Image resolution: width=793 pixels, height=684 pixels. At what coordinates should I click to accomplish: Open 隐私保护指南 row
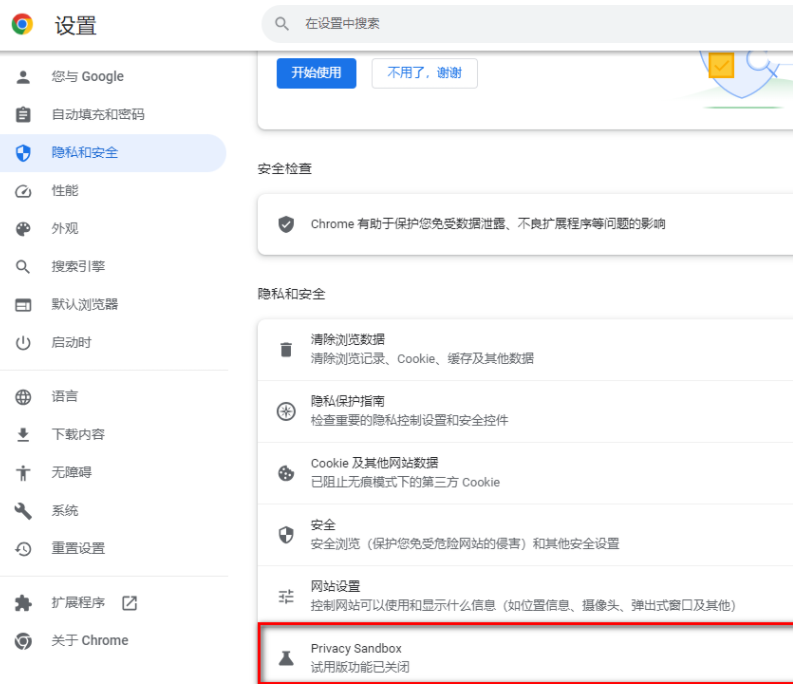[x=525, y=411]
